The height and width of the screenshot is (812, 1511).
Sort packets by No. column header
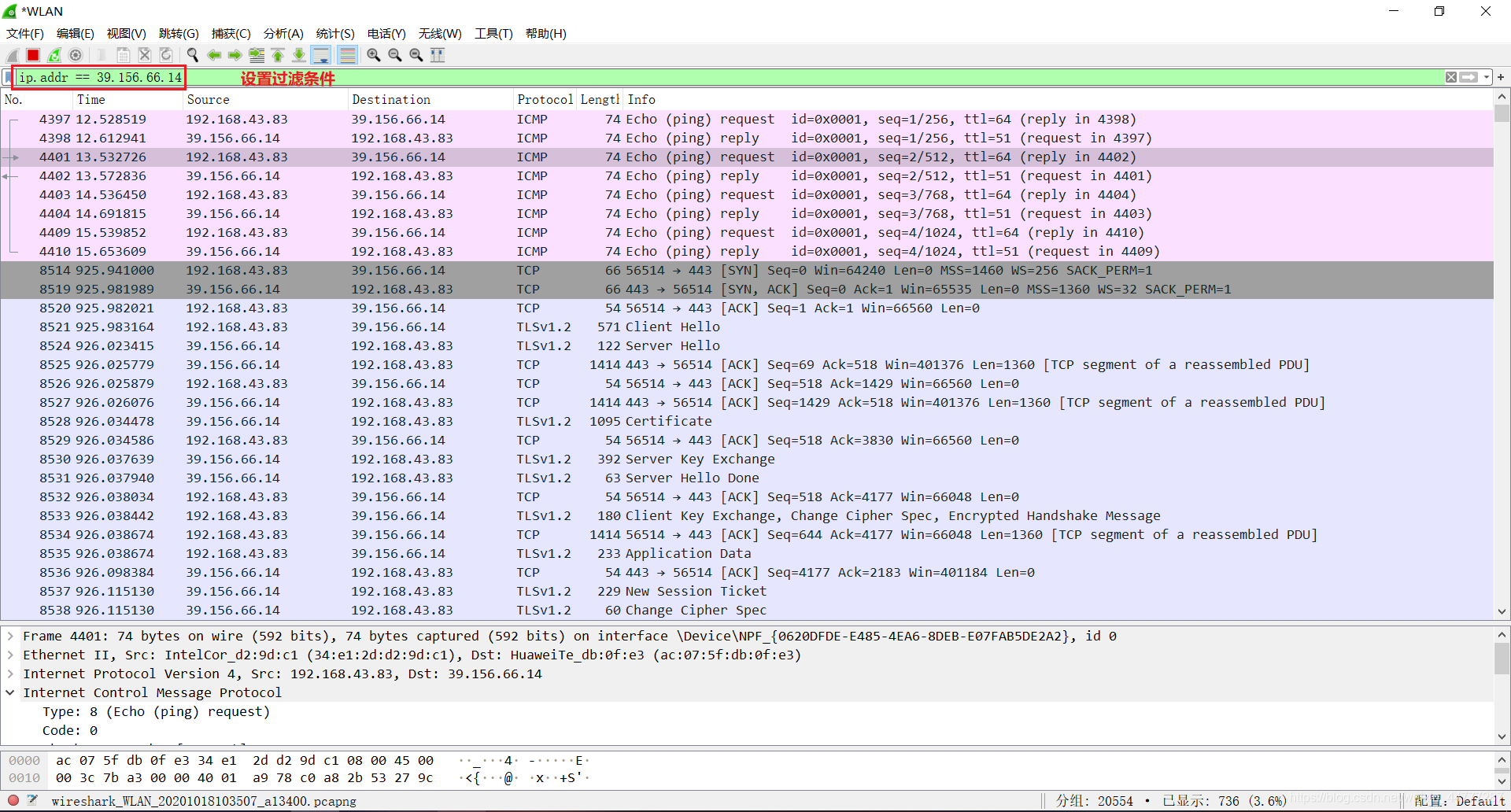pyautogui.click(x=35, y=100)
